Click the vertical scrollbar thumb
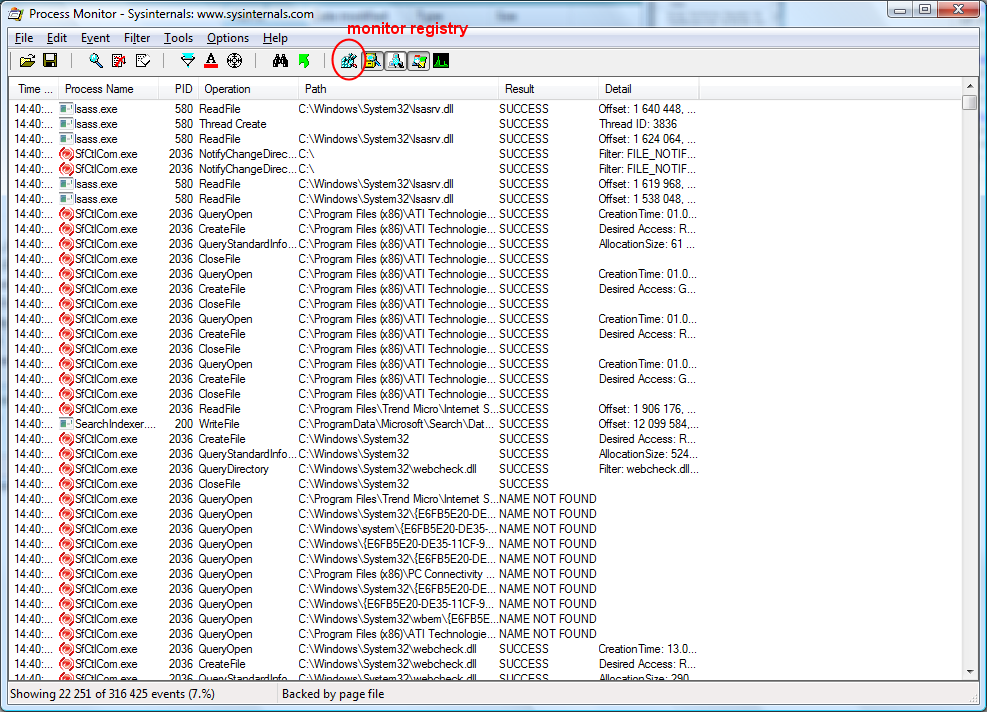 [969, 102]
